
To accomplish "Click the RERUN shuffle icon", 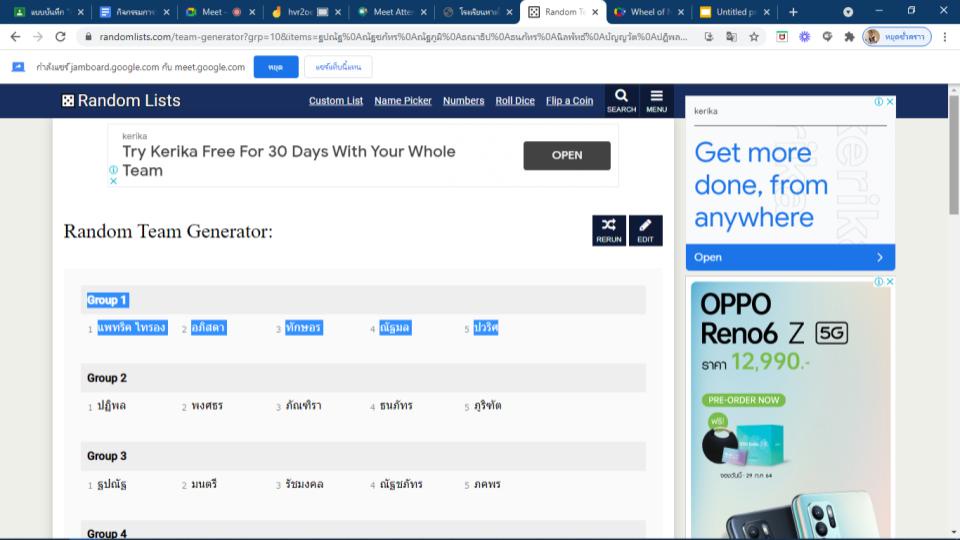I will click(608, 230).
